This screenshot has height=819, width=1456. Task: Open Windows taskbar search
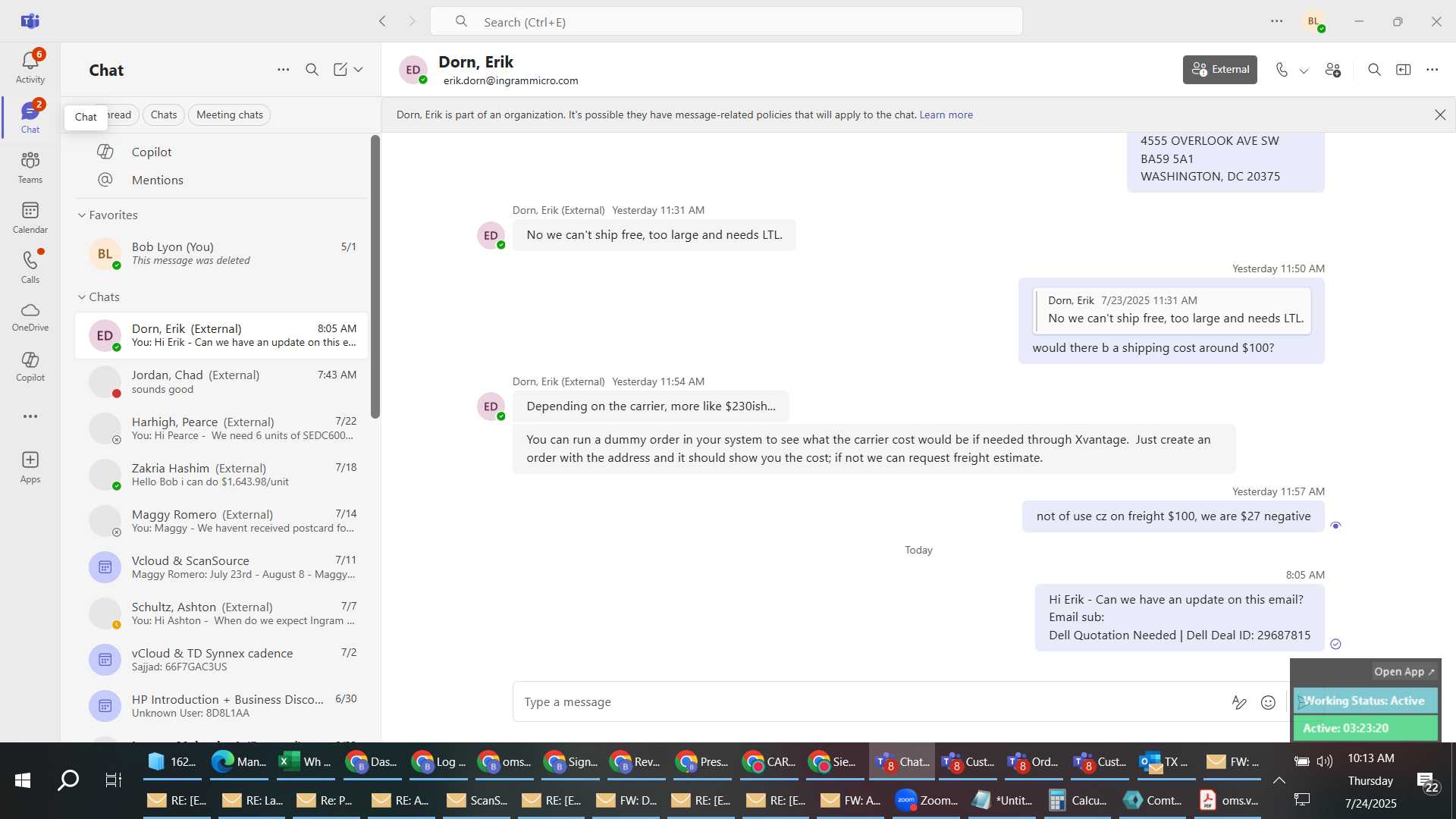[x=68, y=780]
